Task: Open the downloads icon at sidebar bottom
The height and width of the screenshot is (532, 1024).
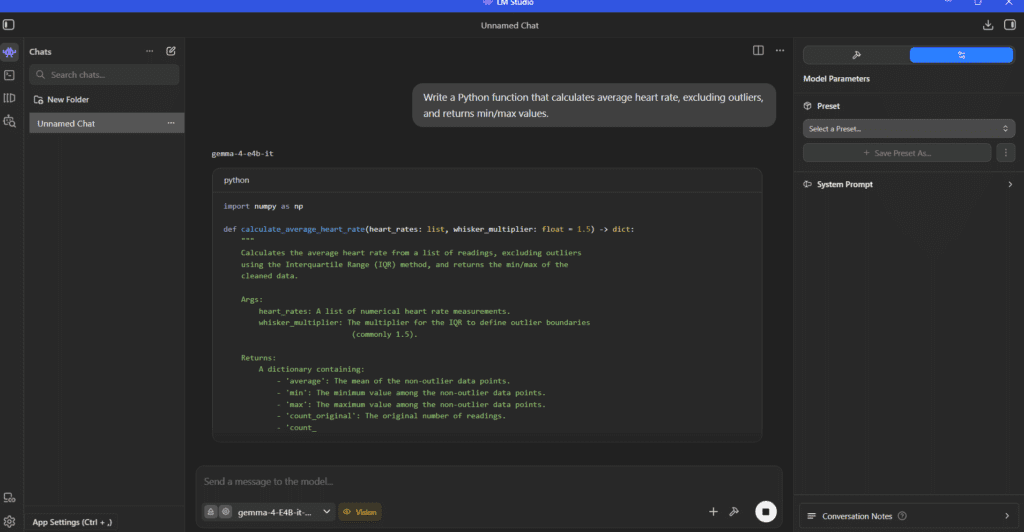Action: [9, 498]
